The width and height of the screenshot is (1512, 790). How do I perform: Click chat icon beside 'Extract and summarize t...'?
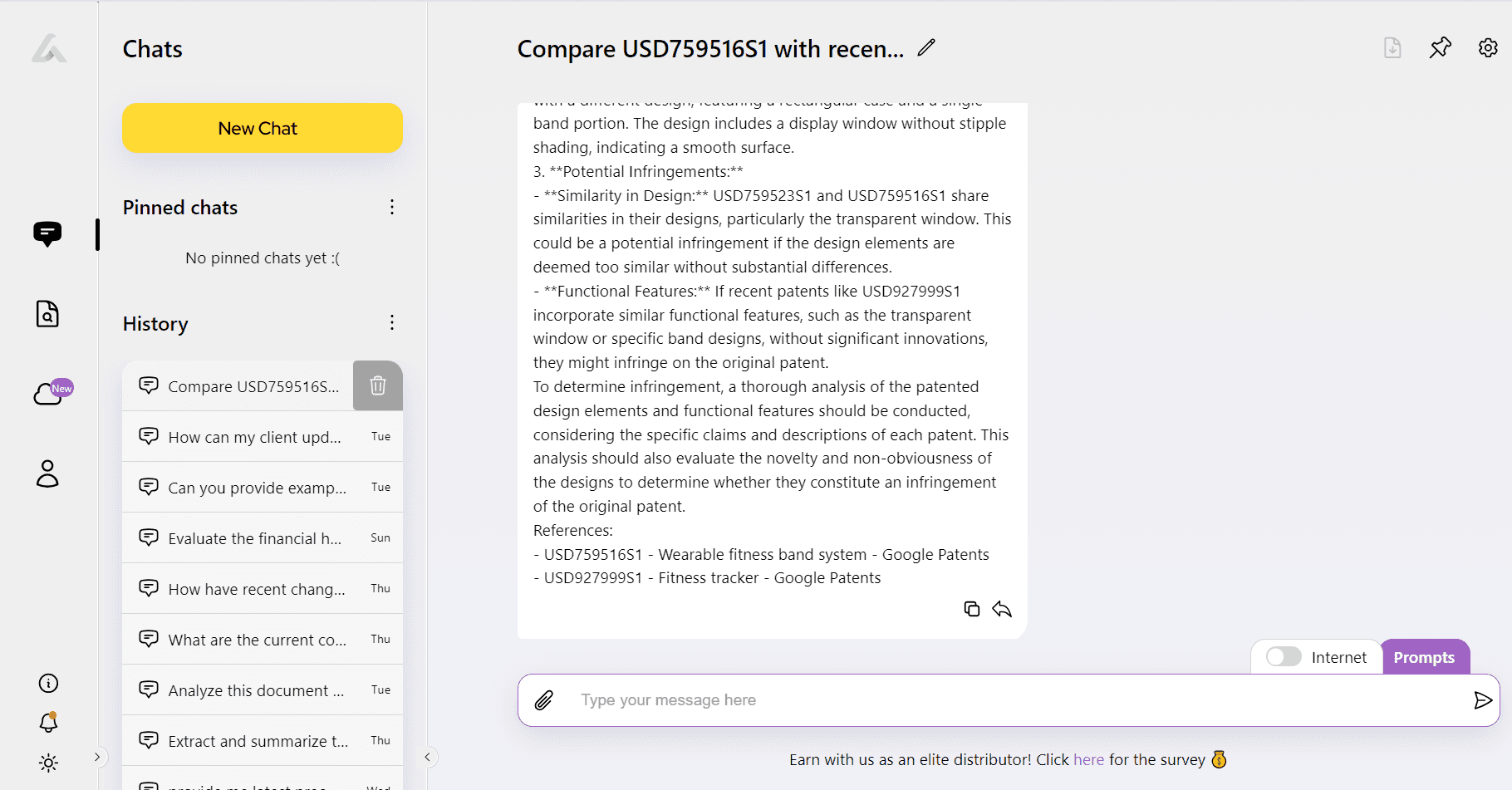pos(149,740)
